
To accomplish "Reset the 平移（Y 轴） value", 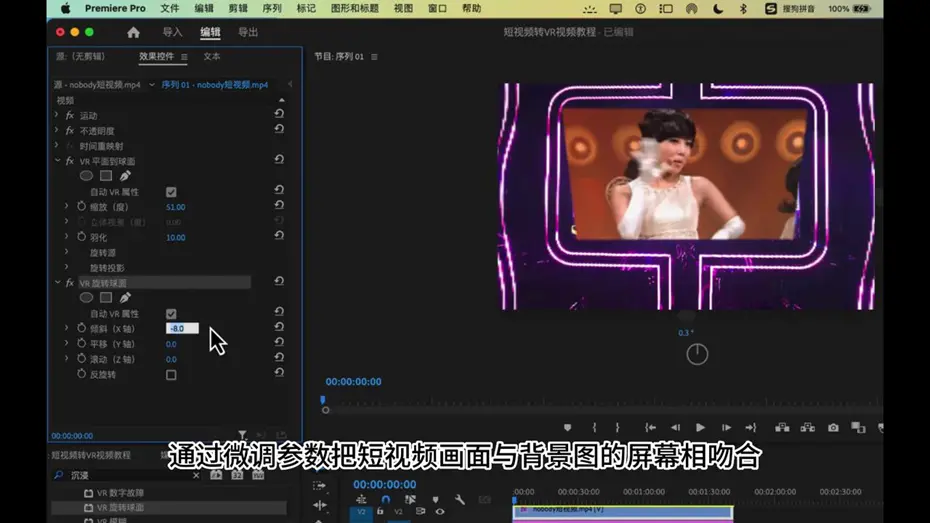I will (x=279, y=342).
